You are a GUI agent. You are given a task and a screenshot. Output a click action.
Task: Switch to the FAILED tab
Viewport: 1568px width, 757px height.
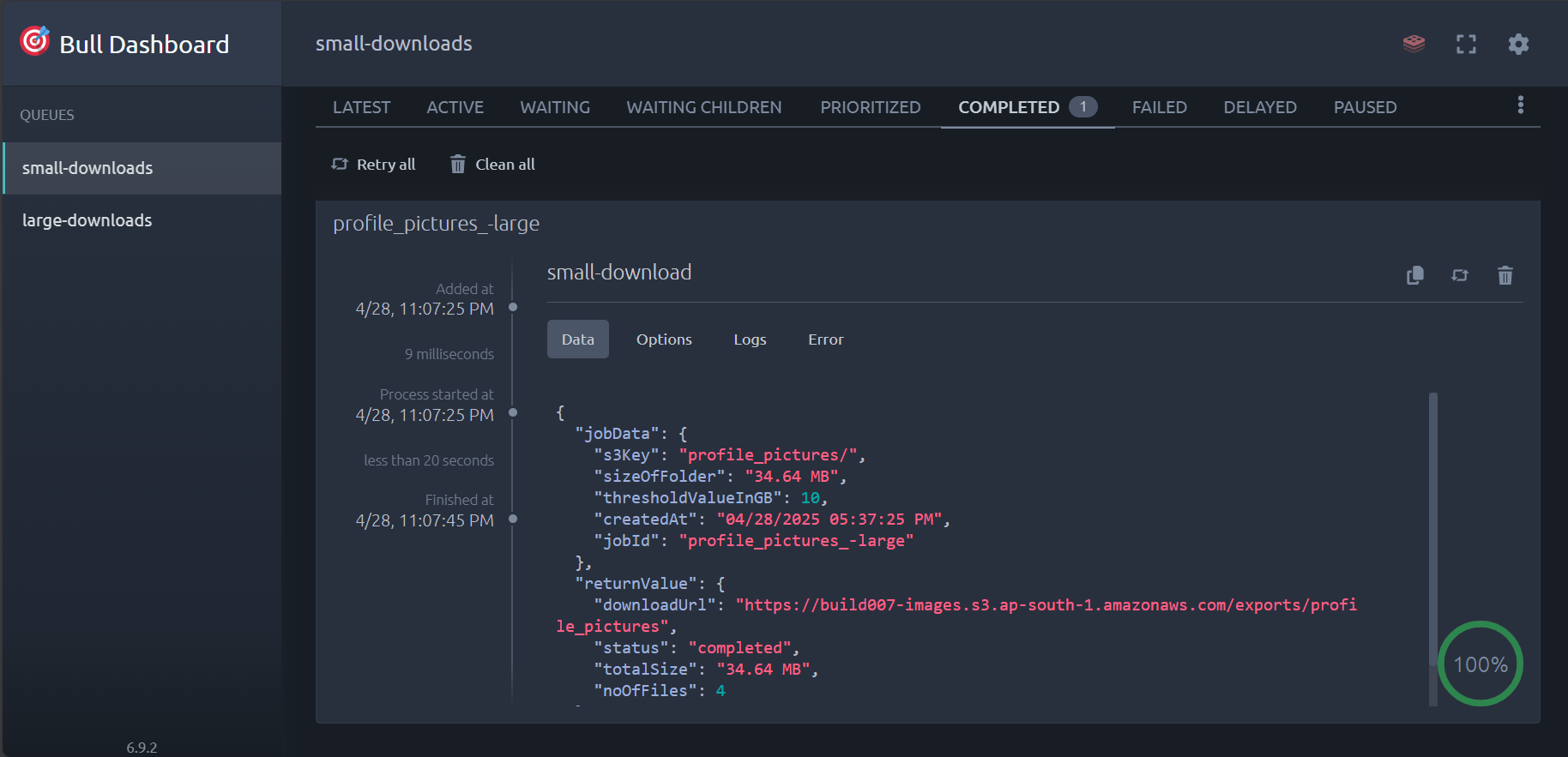(x=1159, y=107)
